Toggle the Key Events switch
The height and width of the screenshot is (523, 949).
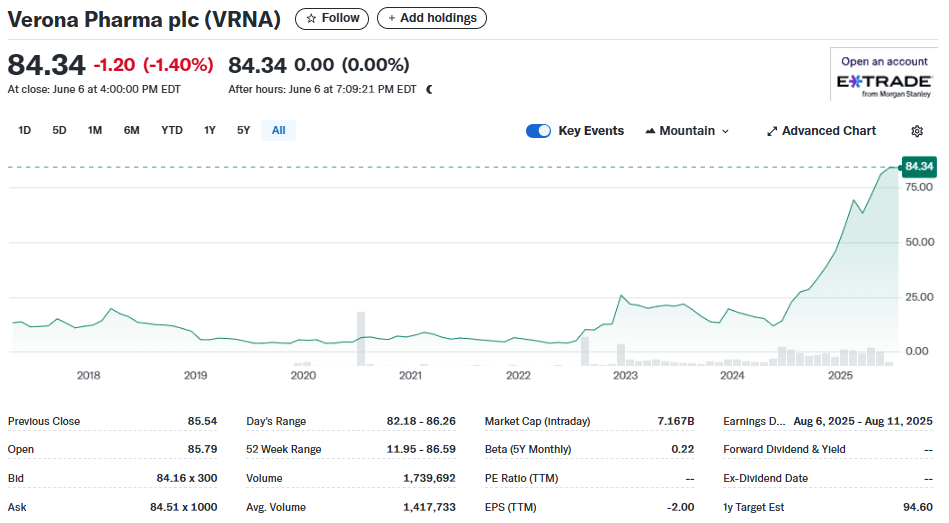539,131
